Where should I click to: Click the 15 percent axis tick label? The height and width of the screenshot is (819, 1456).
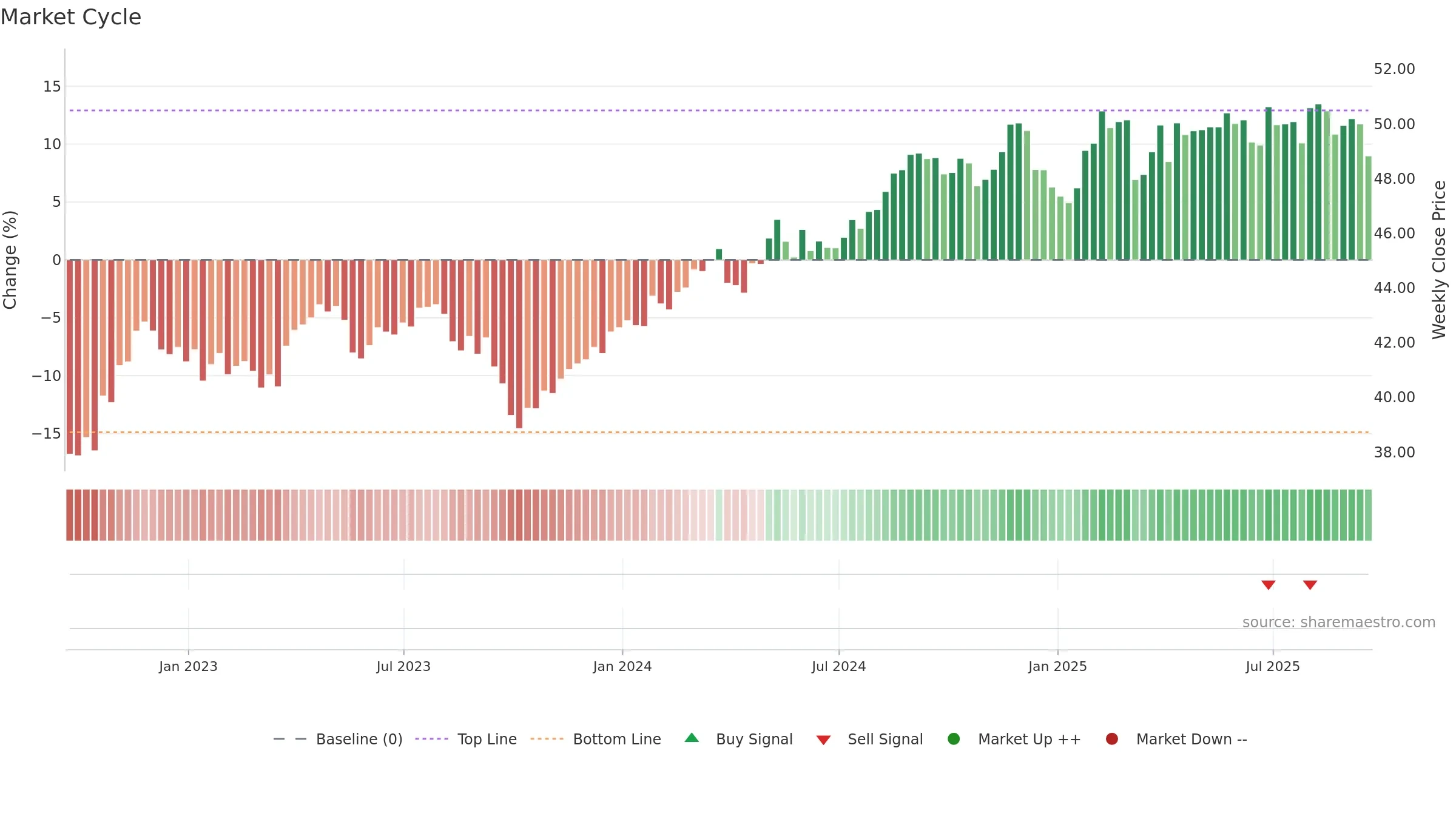coord(52,87)
